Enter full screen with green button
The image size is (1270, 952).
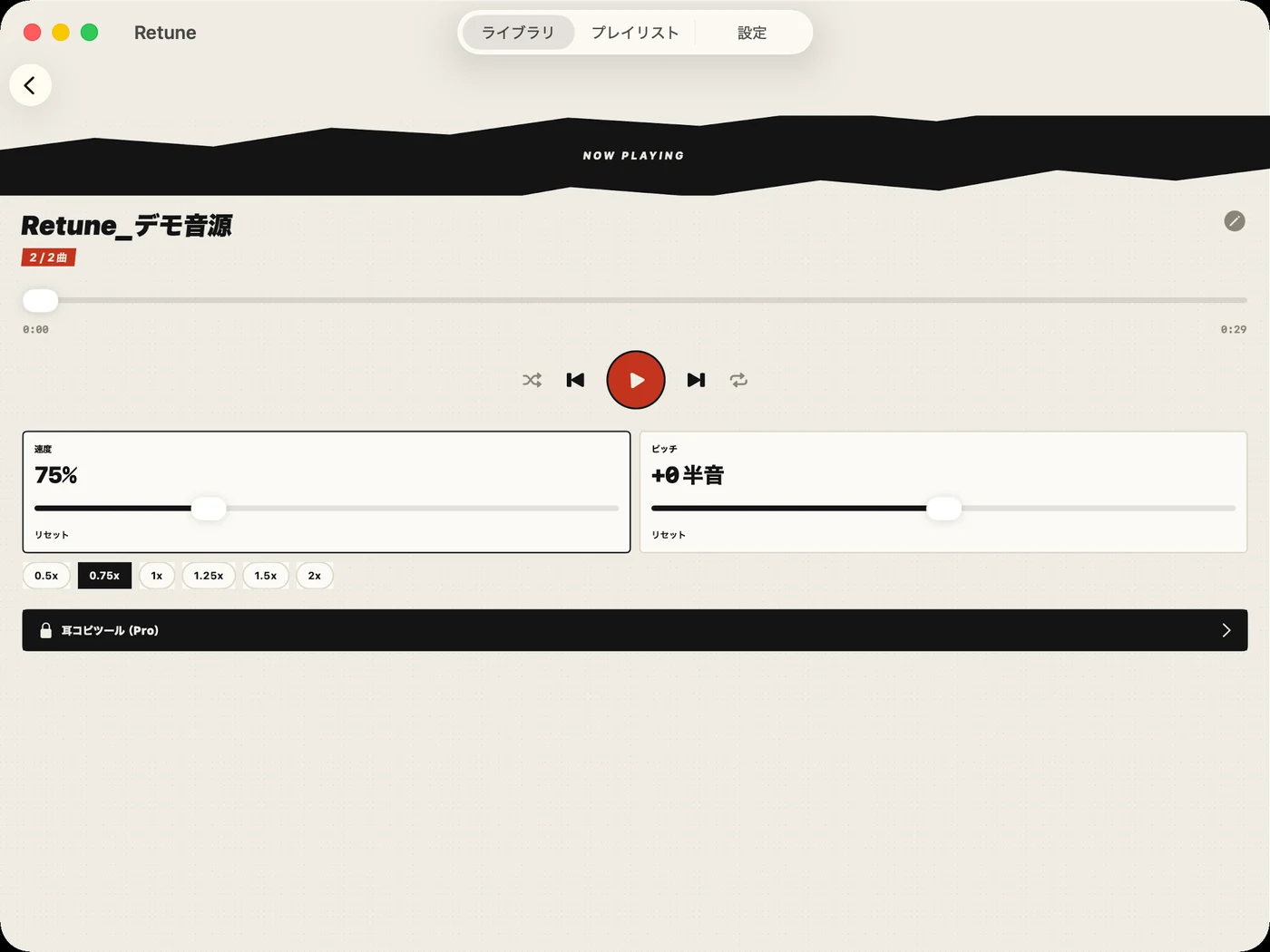click(x=89, y=33)
